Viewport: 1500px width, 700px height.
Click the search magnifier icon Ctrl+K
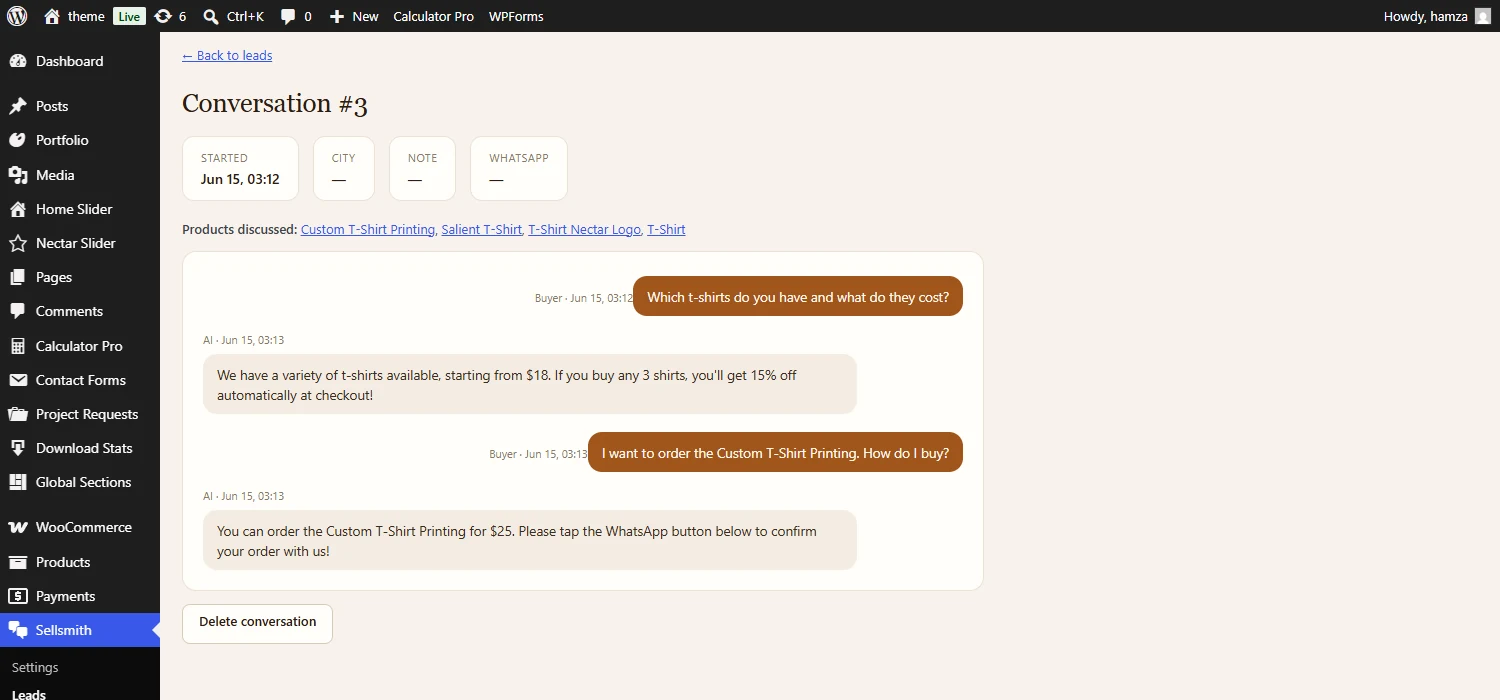tap(211, 16)
